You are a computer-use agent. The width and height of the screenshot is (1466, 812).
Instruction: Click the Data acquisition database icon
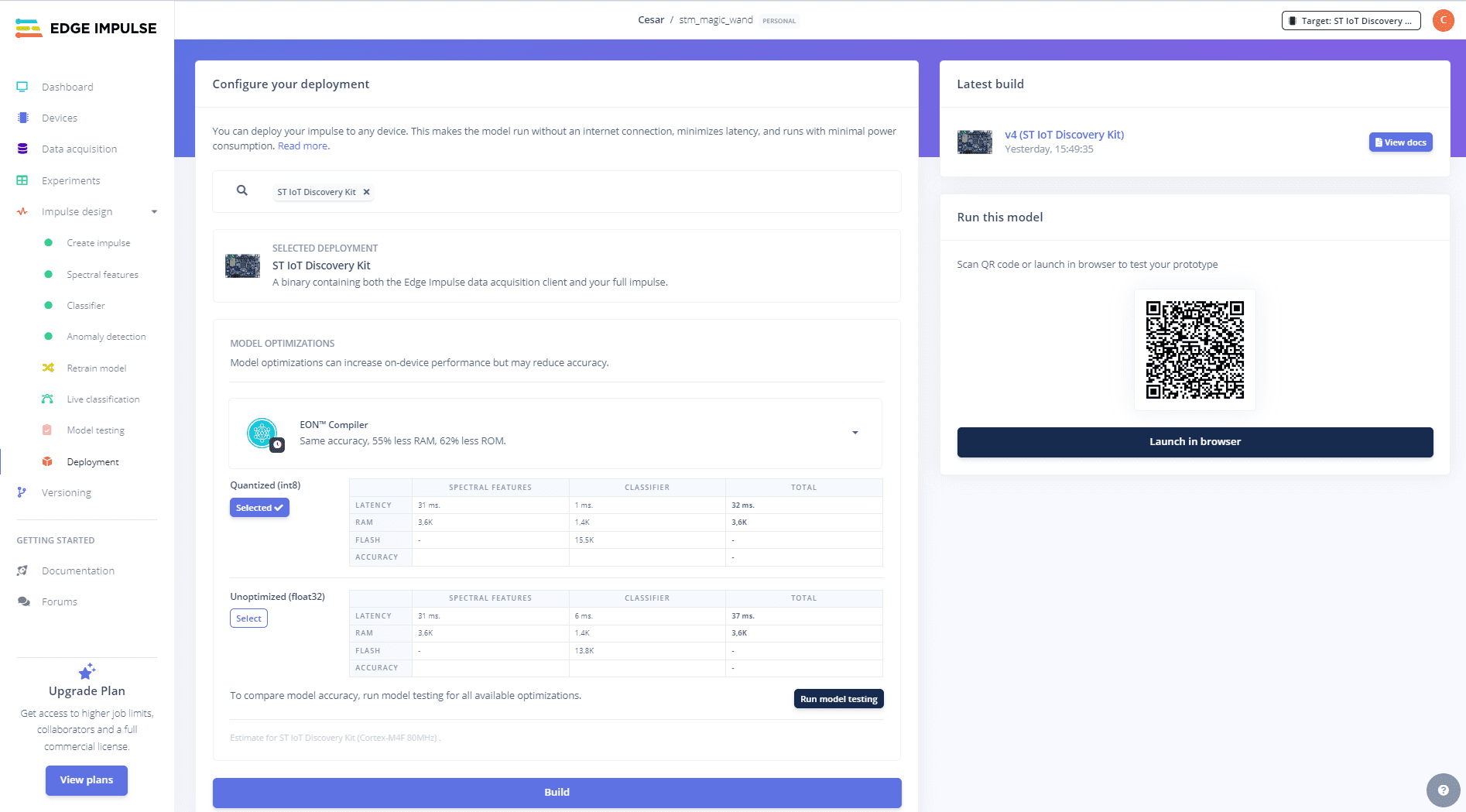click(22, 149)
